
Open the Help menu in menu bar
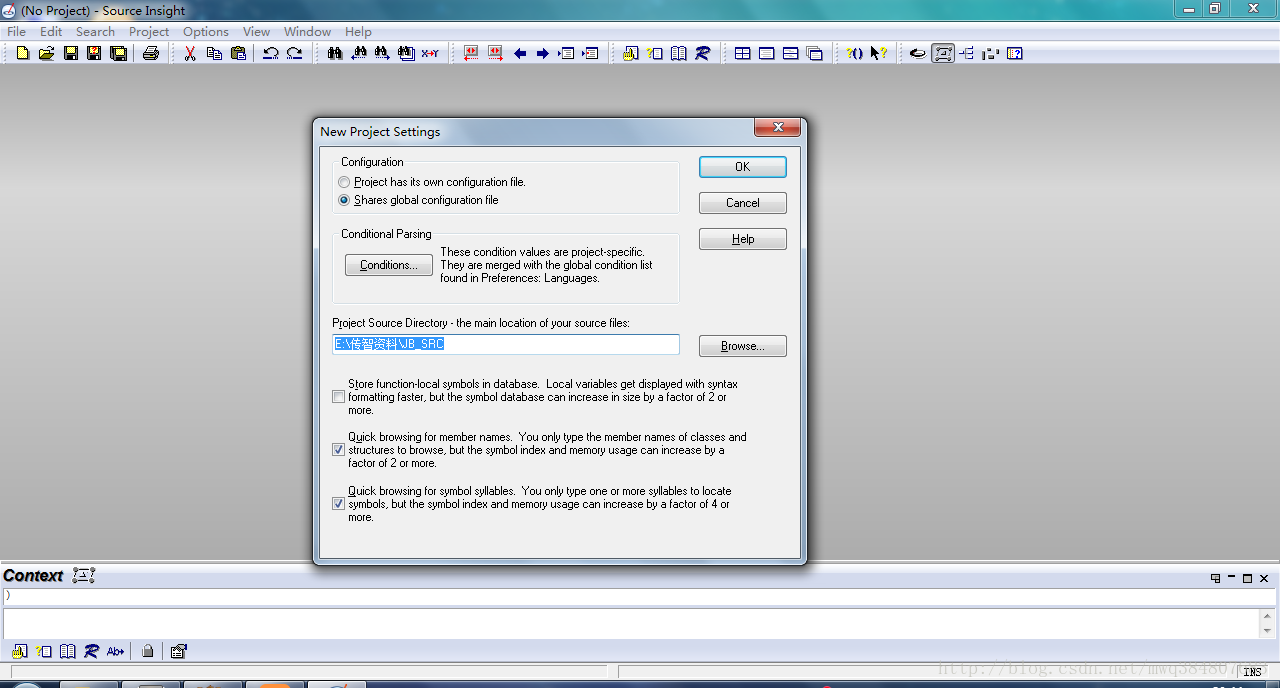point(358,31)
